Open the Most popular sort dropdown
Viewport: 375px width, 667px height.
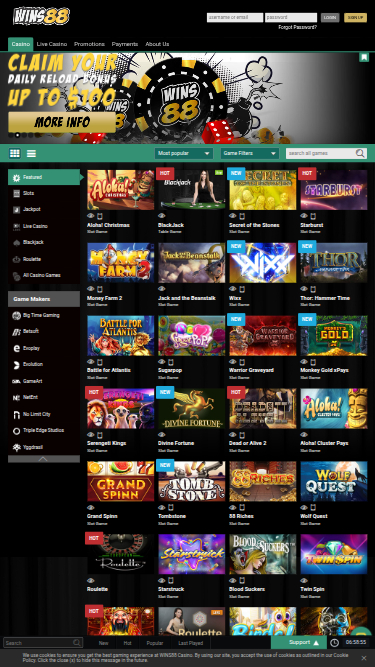pyautogui.click(x=184, y=153)
